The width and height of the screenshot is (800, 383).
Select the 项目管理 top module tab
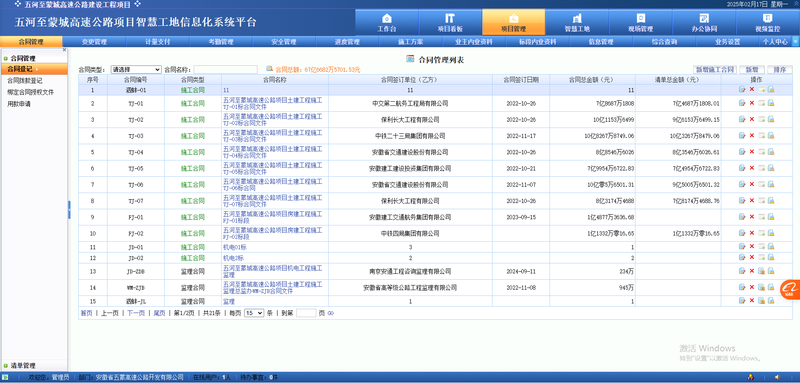[513, 22]
